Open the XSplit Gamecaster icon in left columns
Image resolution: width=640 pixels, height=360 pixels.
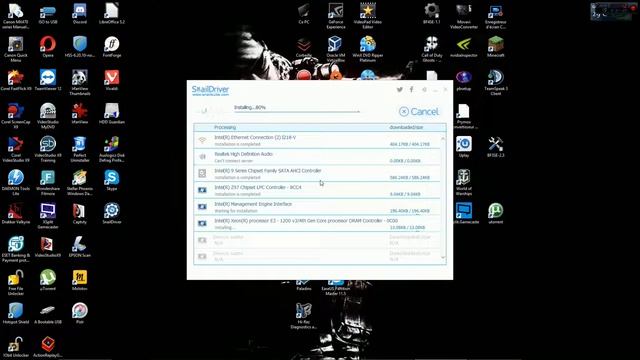pos(48,216)
